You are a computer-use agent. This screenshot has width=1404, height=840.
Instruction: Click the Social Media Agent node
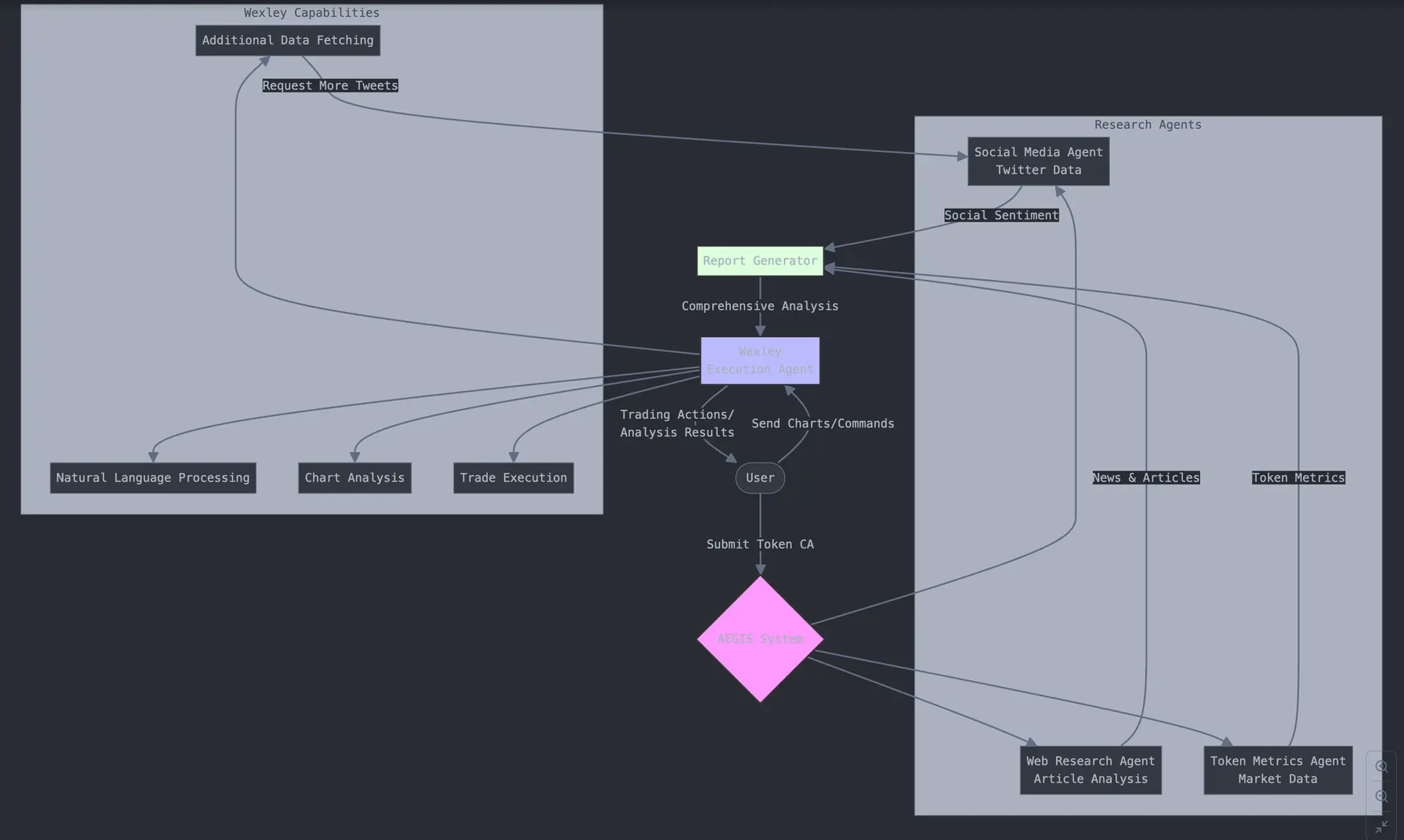(1038, 162)
